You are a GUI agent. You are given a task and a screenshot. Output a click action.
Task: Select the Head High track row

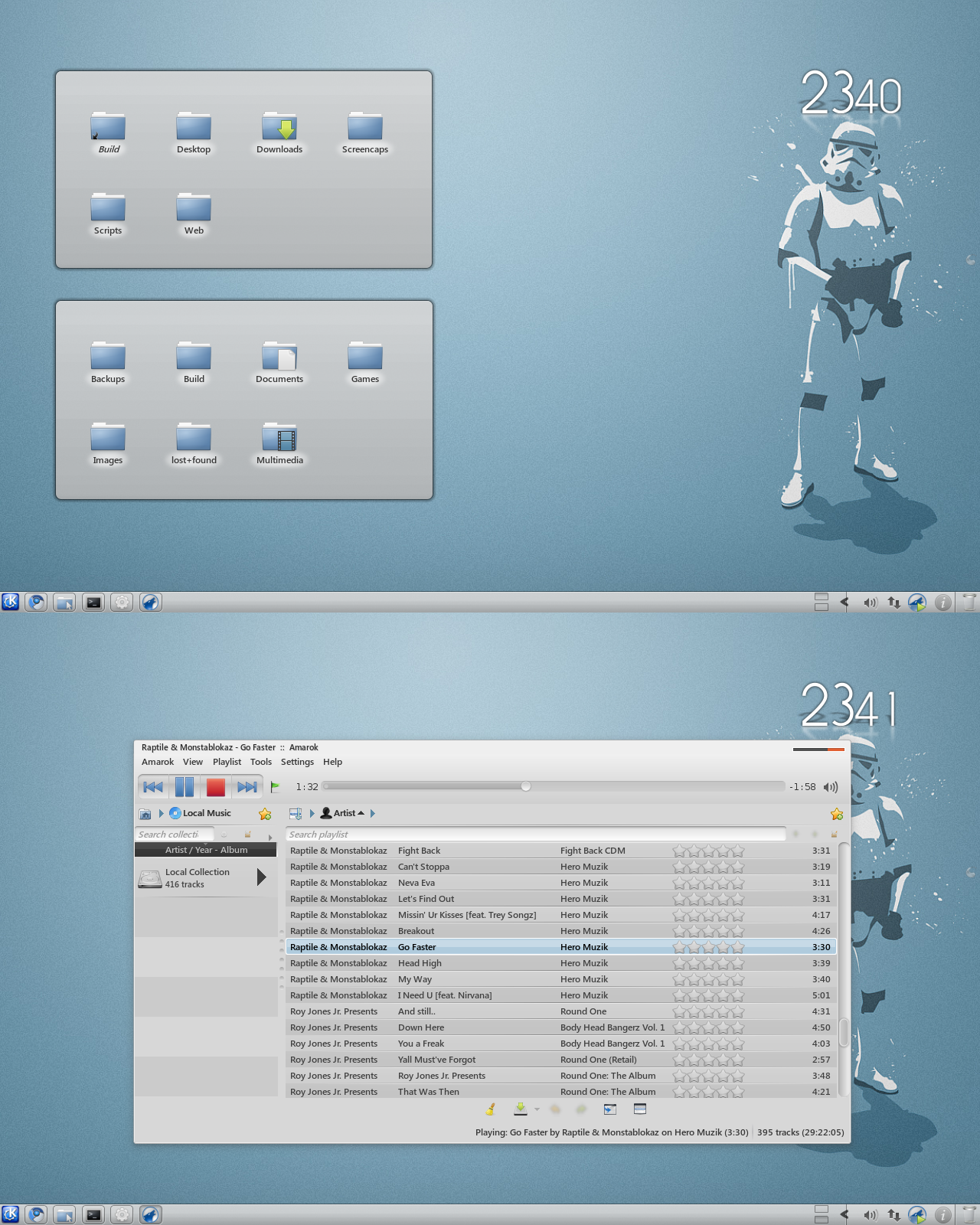[560, 963]
